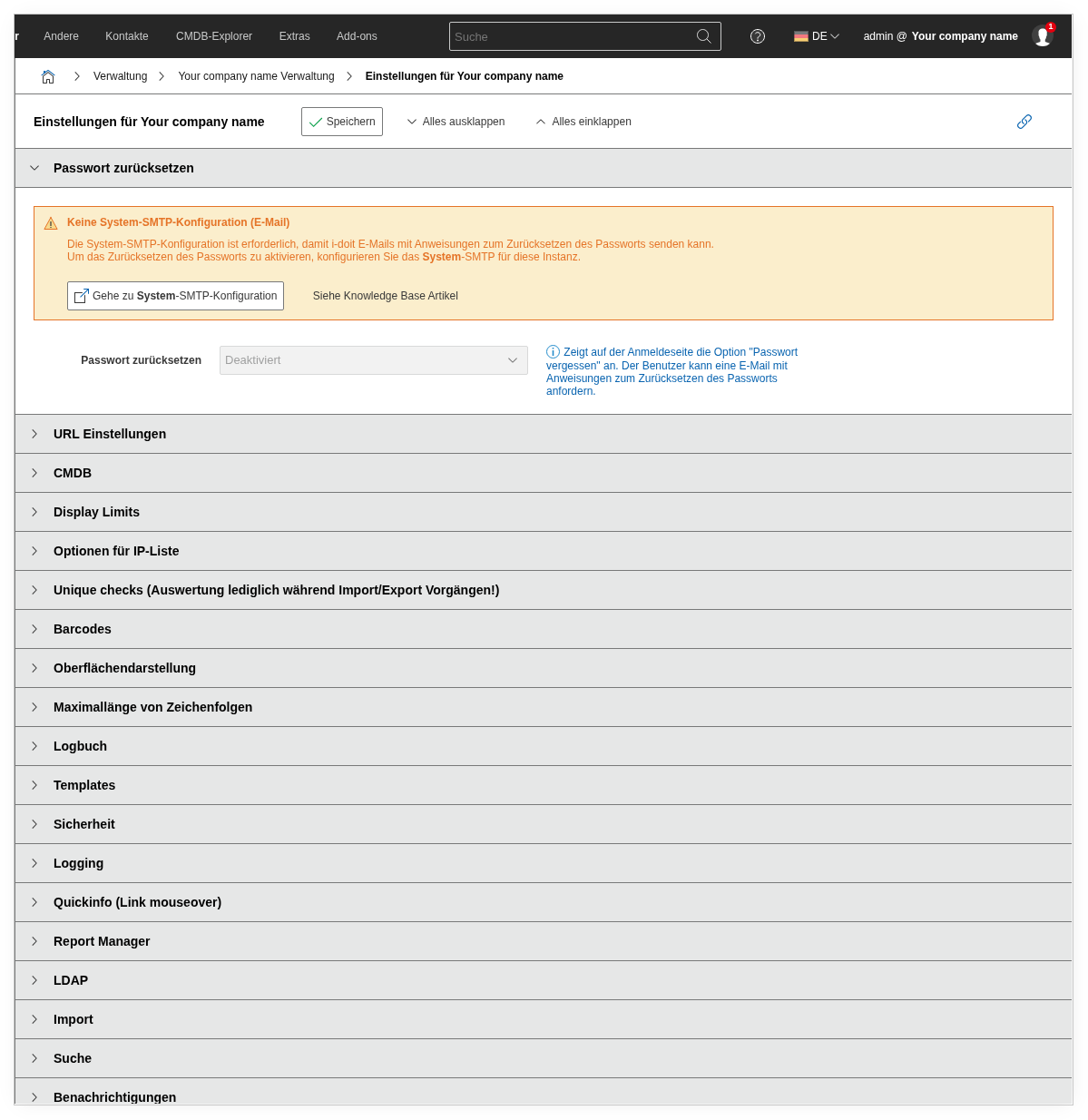Collapse the Passwort zurücksetzen section
Viewport: 1088px width, 1120px height.
click(34, 168)
